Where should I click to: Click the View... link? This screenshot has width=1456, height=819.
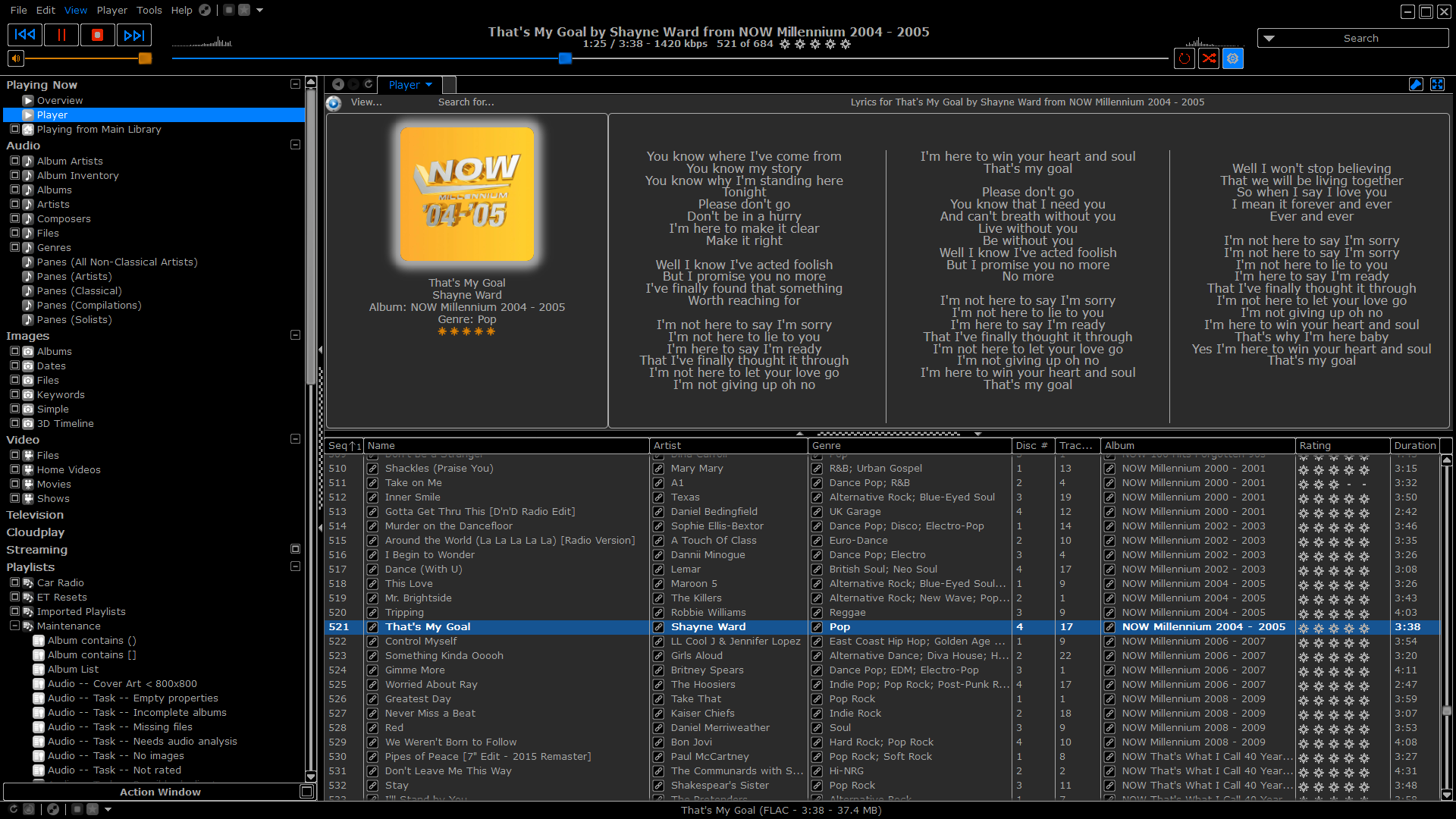pyautogui.click(x=366, y=102)
